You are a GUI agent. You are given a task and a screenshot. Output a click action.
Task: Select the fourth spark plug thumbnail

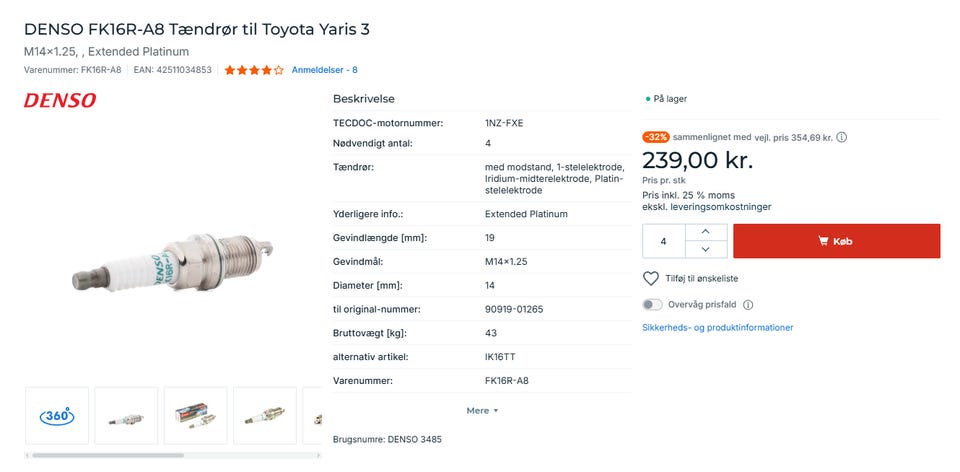(x=264, y=415)
